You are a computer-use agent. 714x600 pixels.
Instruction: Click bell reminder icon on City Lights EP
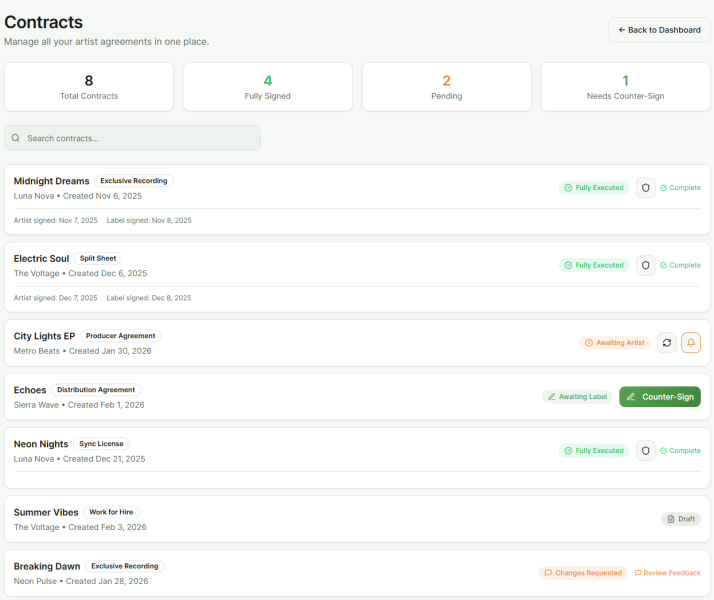pos(691,342)
